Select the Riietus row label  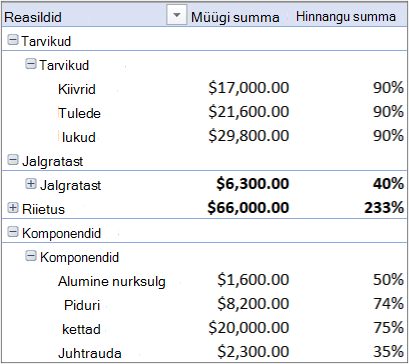tap(43, 209)
